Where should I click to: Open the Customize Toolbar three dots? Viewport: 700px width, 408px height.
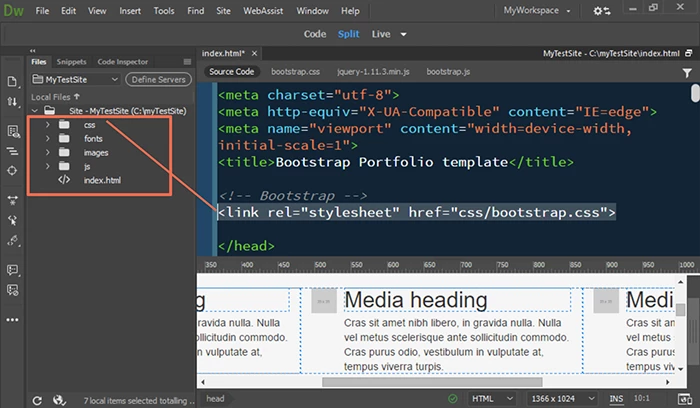click(12, 320)
